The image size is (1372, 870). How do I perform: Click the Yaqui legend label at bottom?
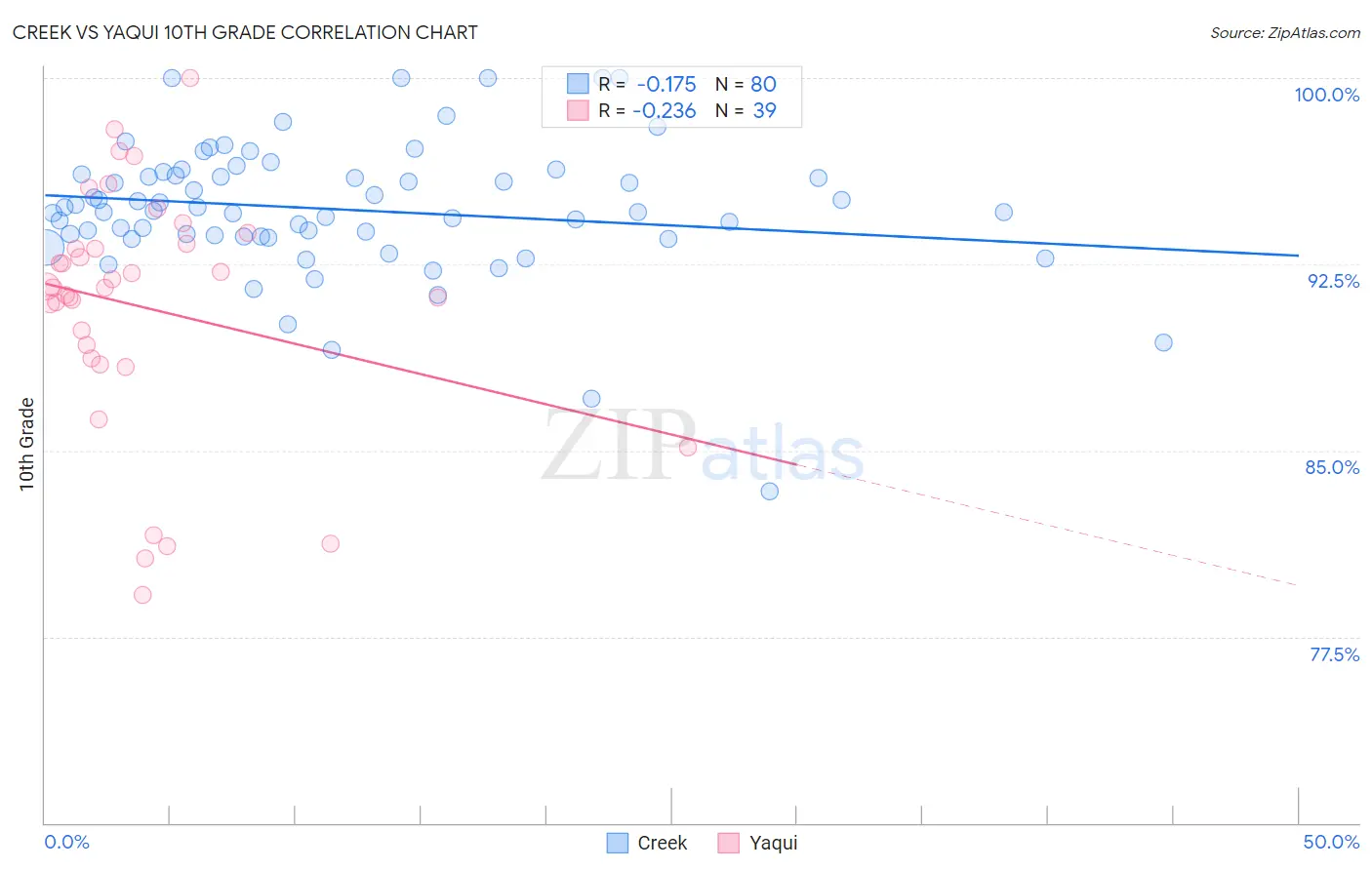773,843
